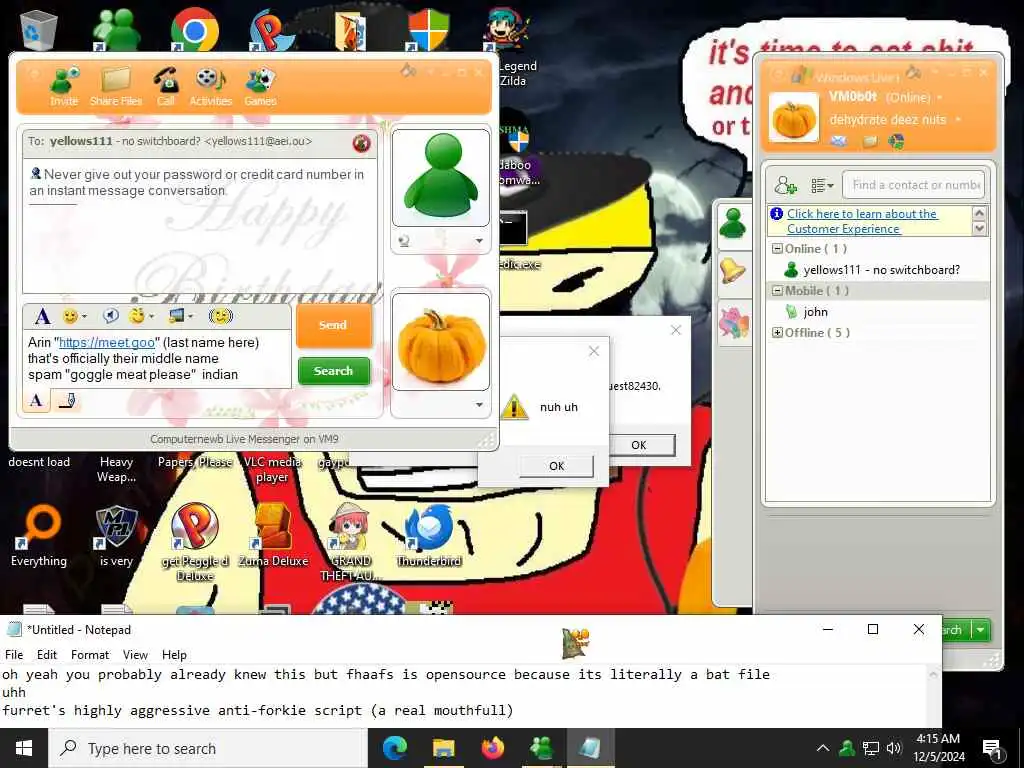1024x768 pixels.
Task: Open the https://meet.goo link
Action: [x=107, y=342]
